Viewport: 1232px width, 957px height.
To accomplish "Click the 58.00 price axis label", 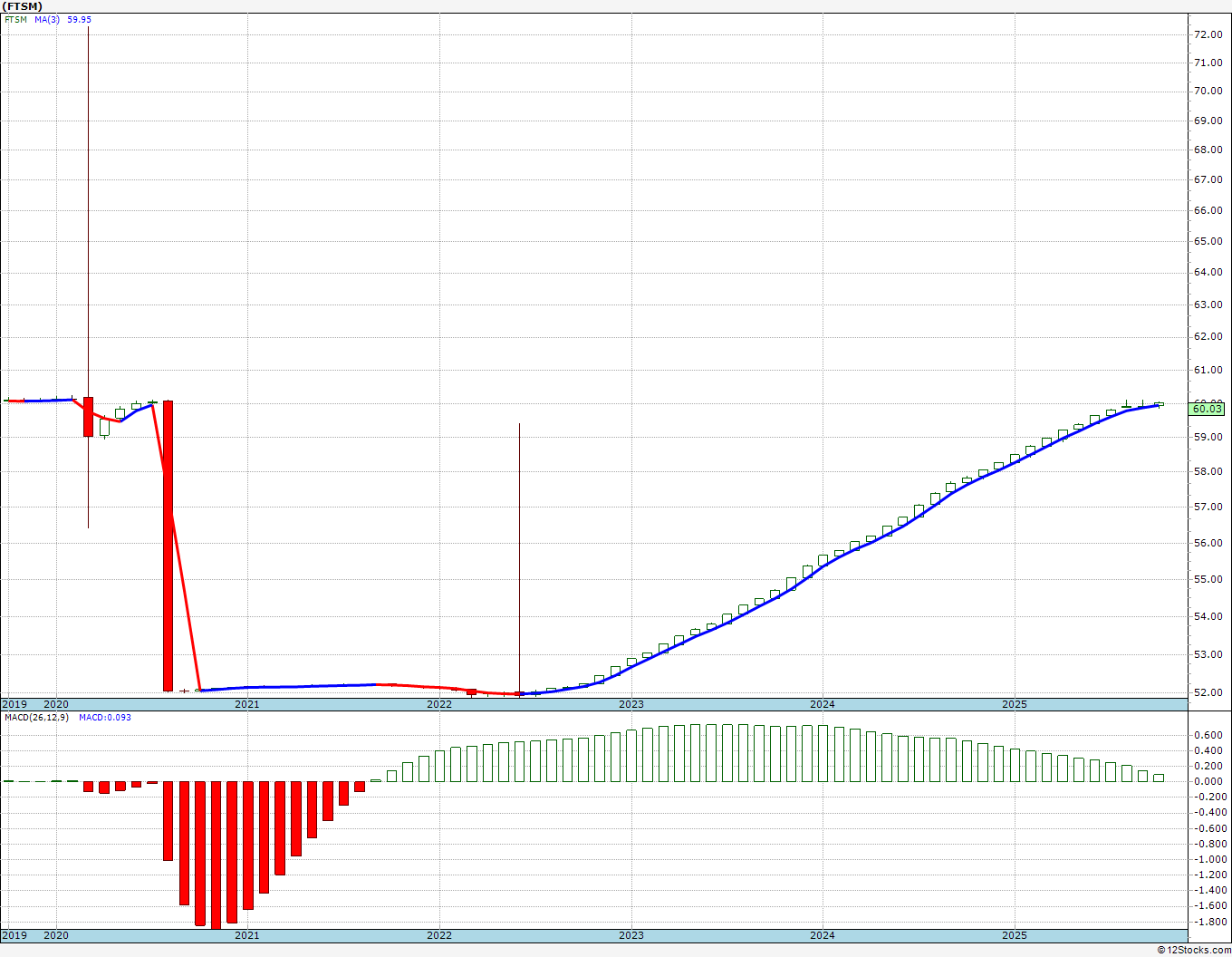I will [x=1208, y=471].
